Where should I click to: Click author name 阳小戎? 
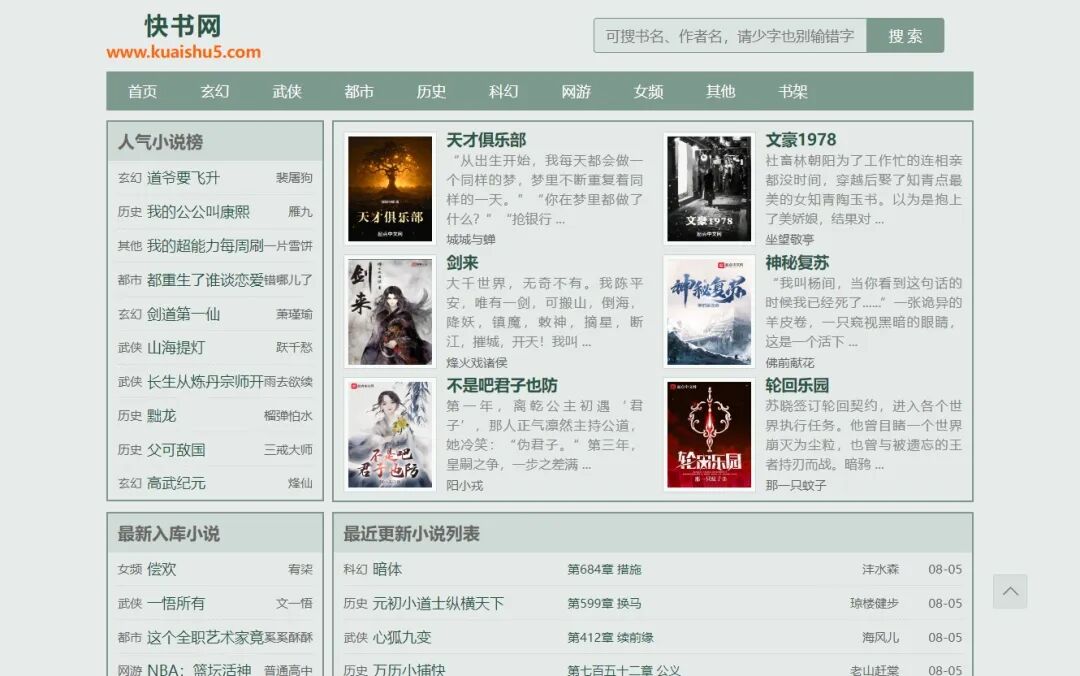[464, 485]
